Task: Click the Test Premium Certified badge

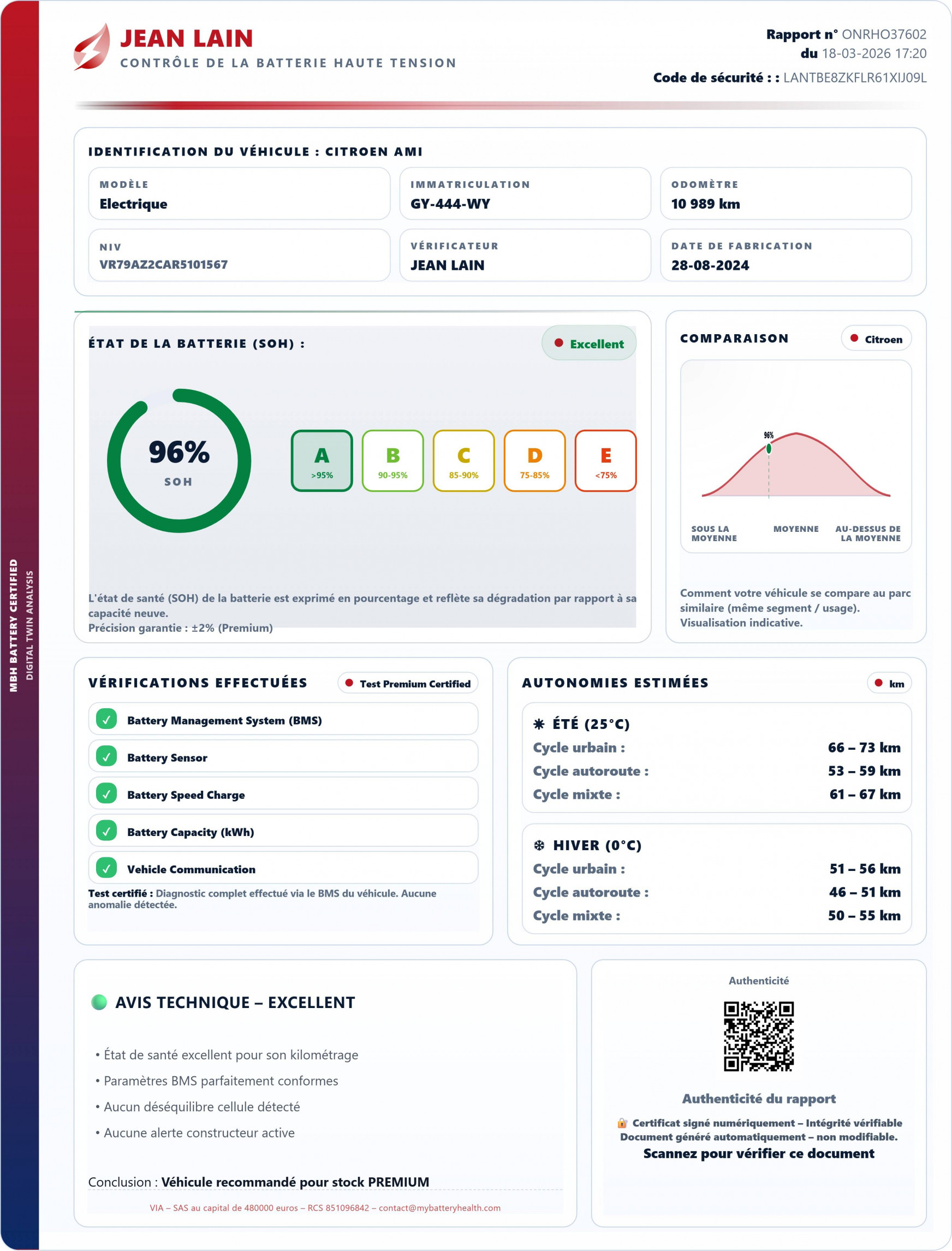Action: (408, 684)
